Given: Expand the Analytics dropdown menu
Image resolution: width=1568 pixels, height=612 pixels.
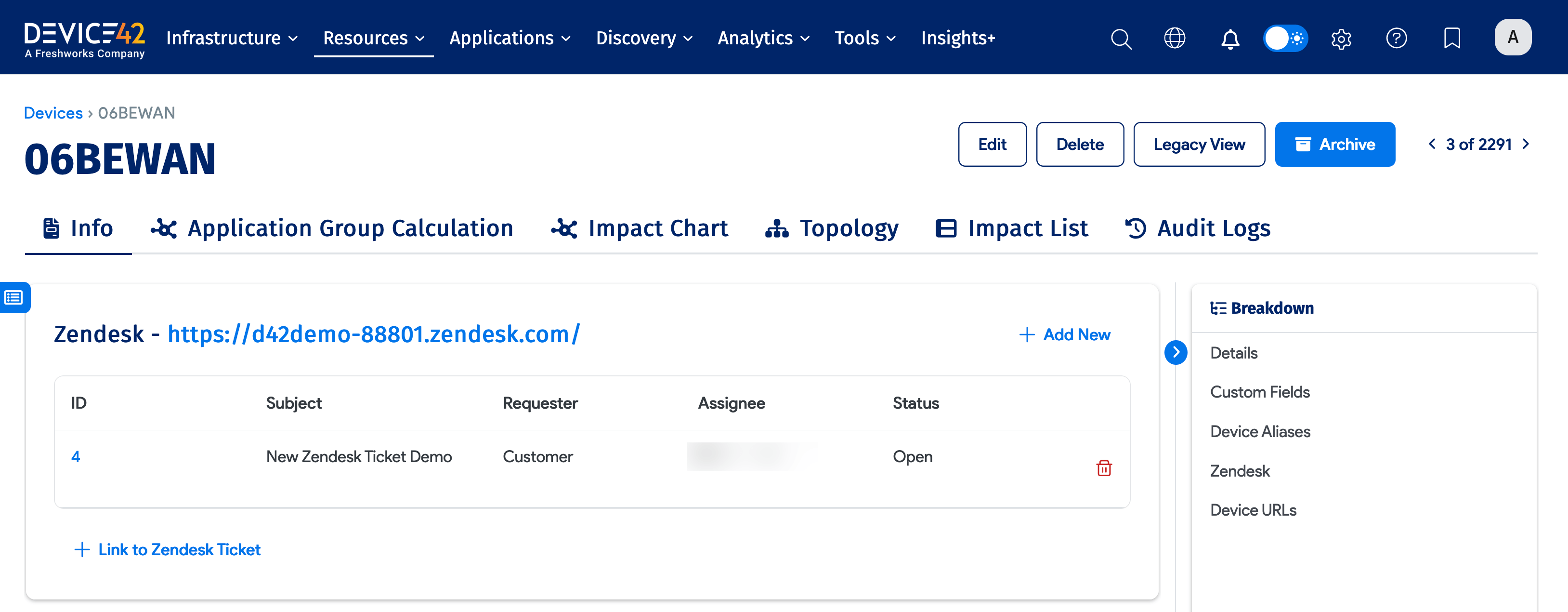Looking at the screenshot, I should click(x=763, y=39).
